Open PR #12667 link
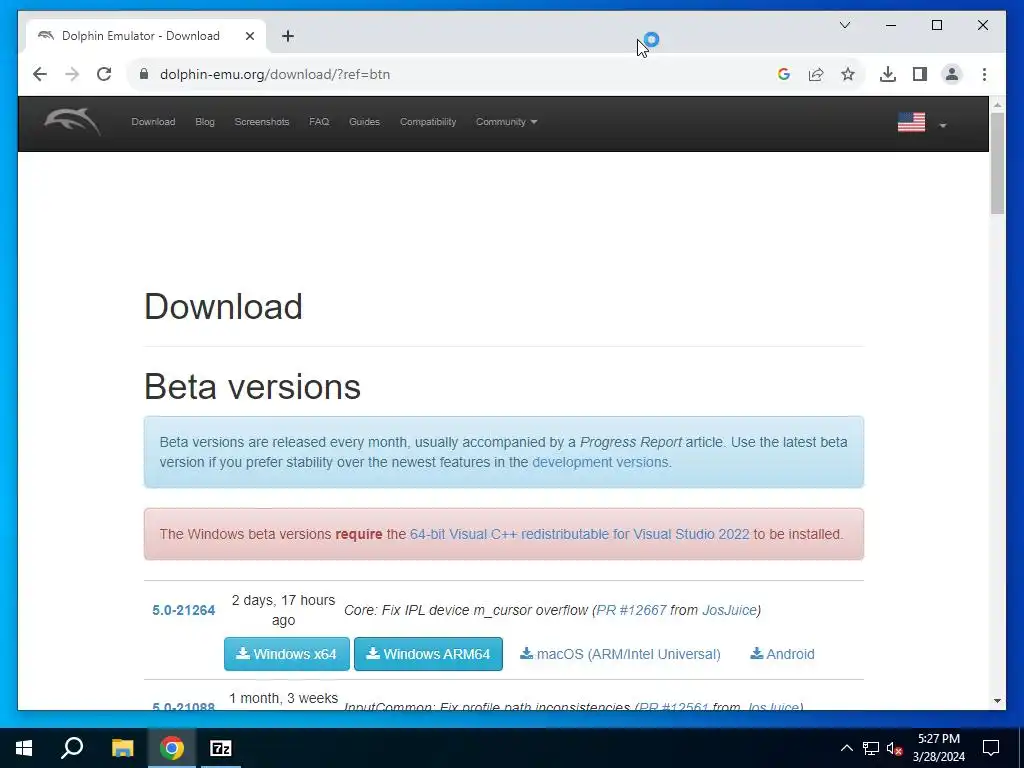 tap(632, 610)
